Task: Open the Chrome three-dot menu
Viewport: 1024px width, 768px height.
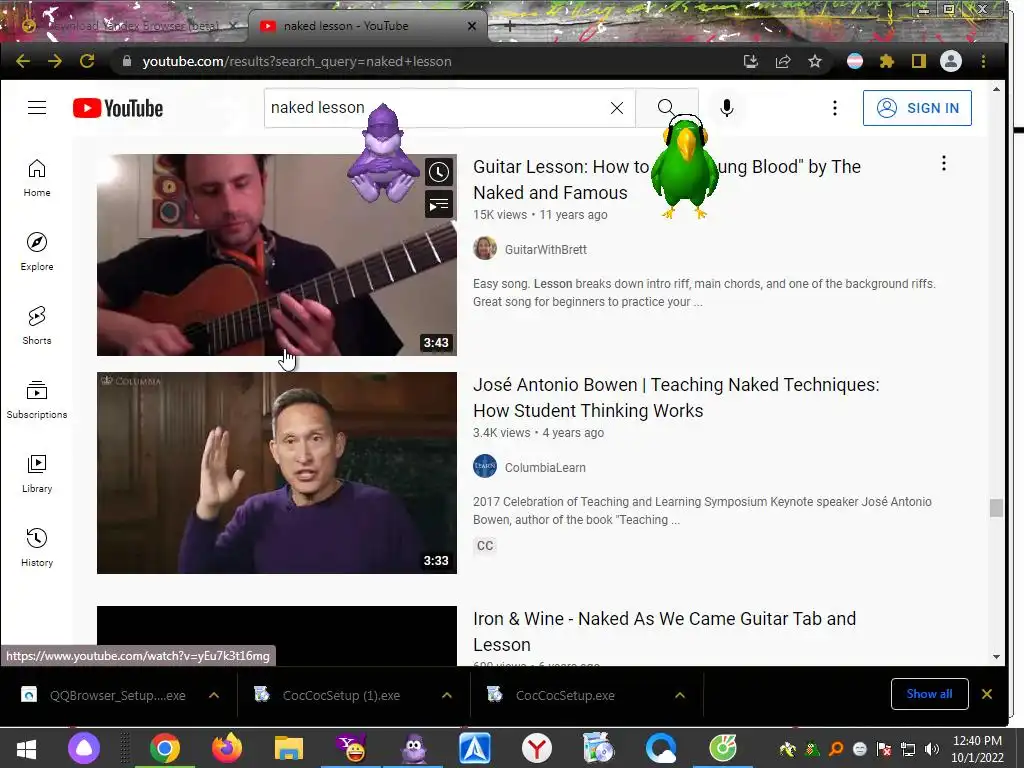Action: (983, 61)
